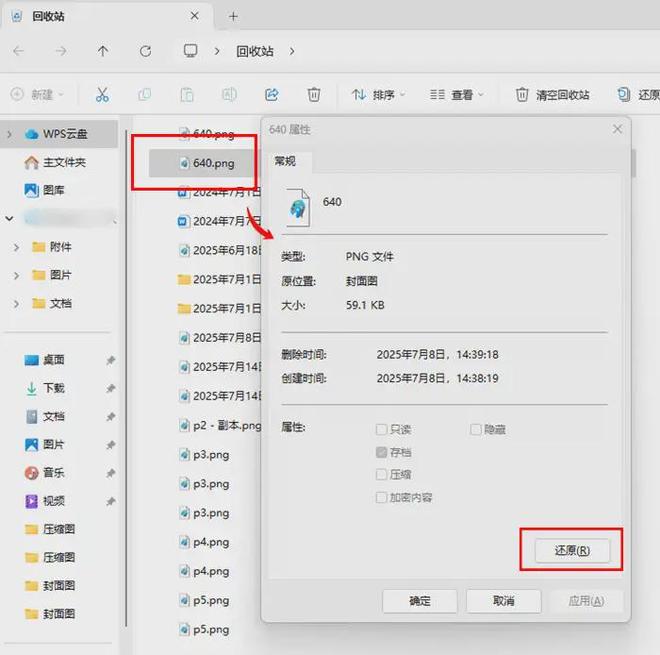The width and height of the screenshot is (660, 655).
Task: Click the up-directory arrow icon
Action: tap(103, 51)
